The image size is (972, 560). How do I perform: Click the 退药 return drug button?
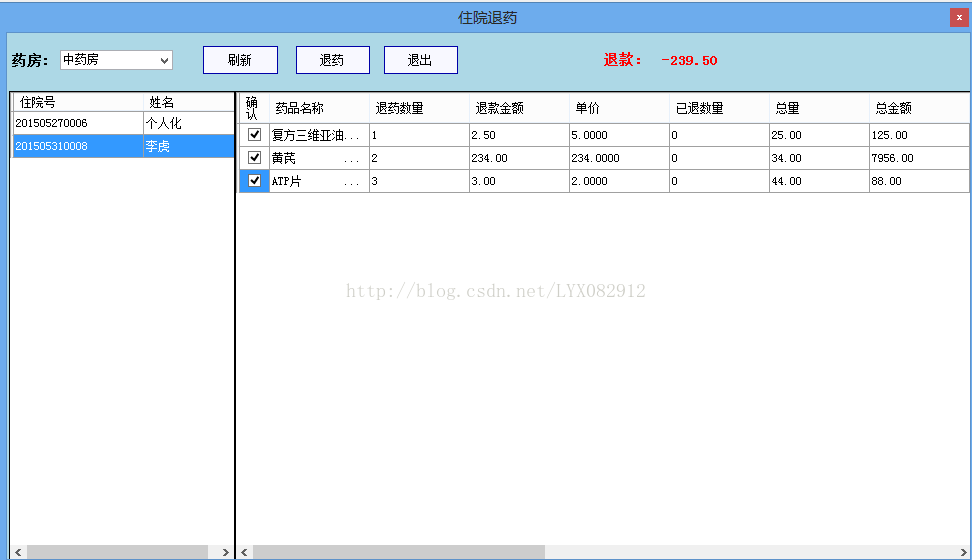(332, 60)
